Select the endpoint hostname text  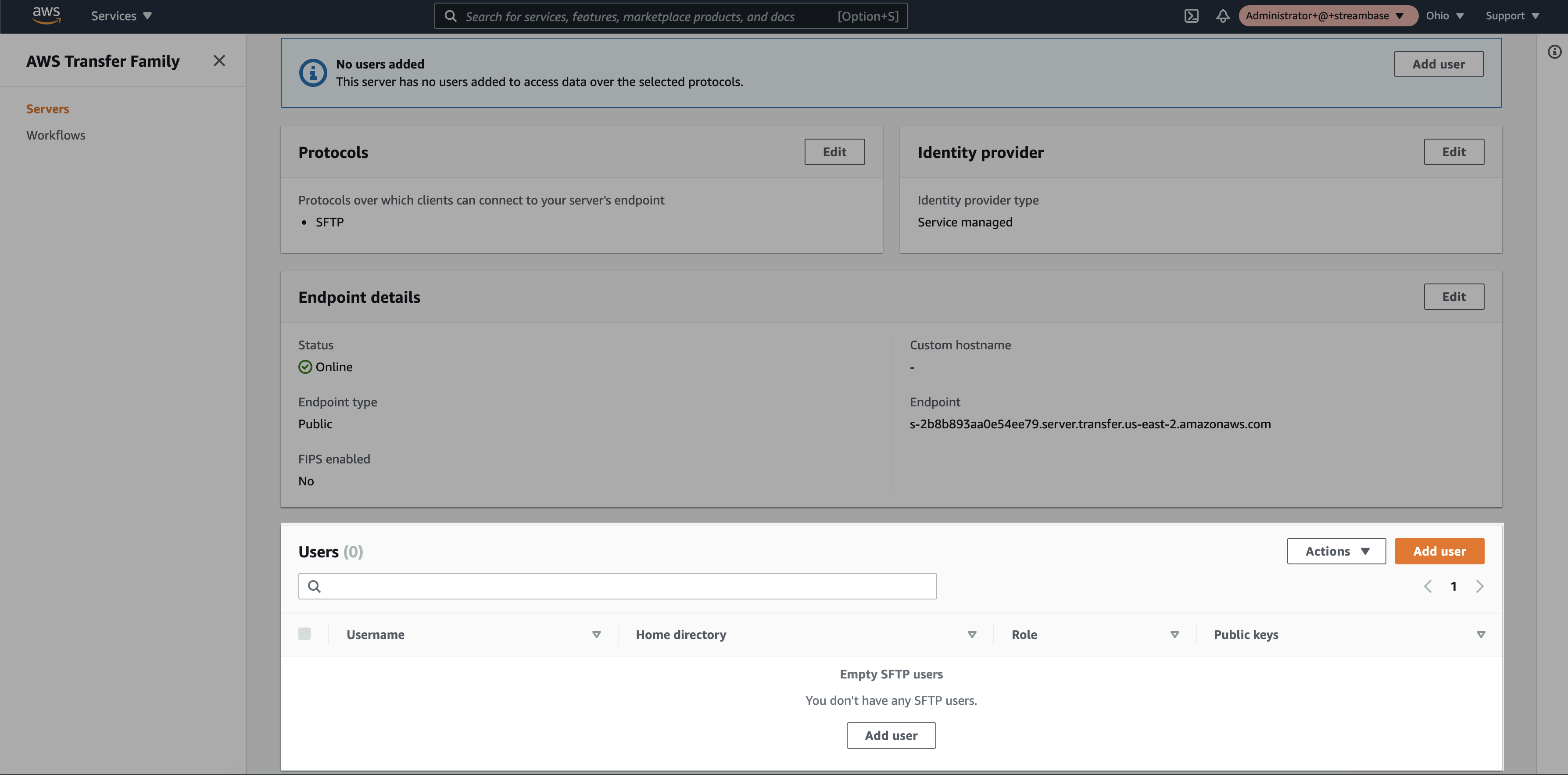tap(1089, 424)
